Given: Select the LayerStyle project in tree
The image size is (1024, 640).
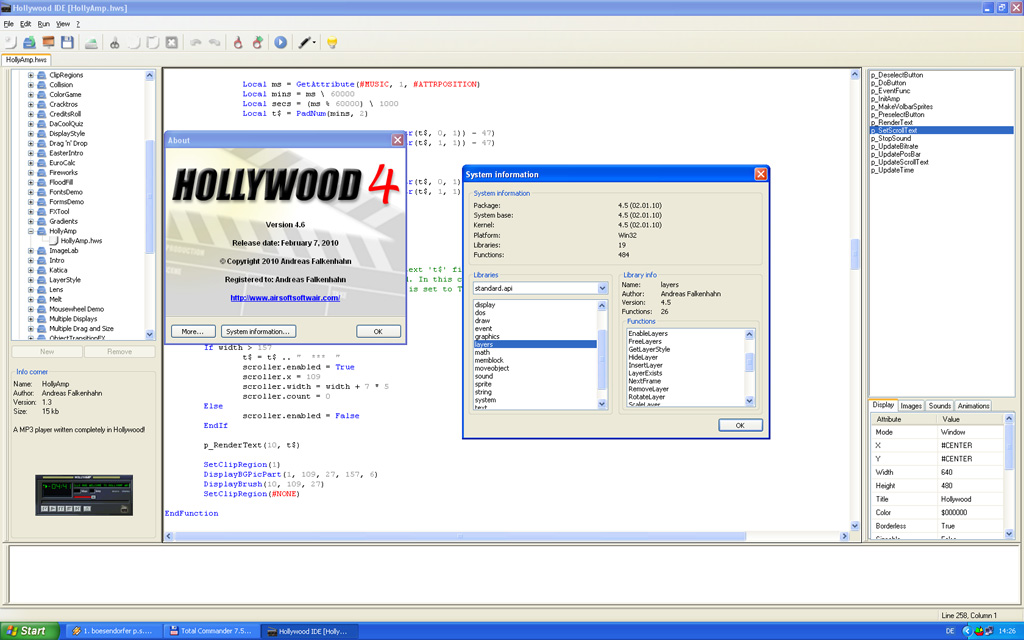Looking at the screenshot, I should pyautogui.click(x=65, y=280).
